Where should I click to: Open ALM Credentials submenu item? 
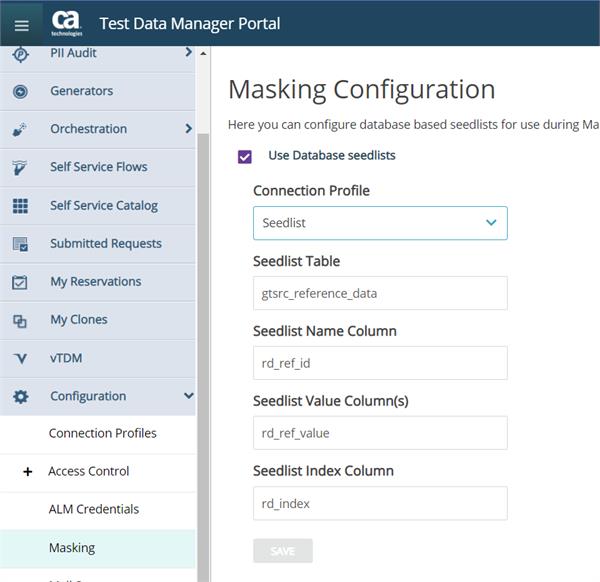pos(98,510)
